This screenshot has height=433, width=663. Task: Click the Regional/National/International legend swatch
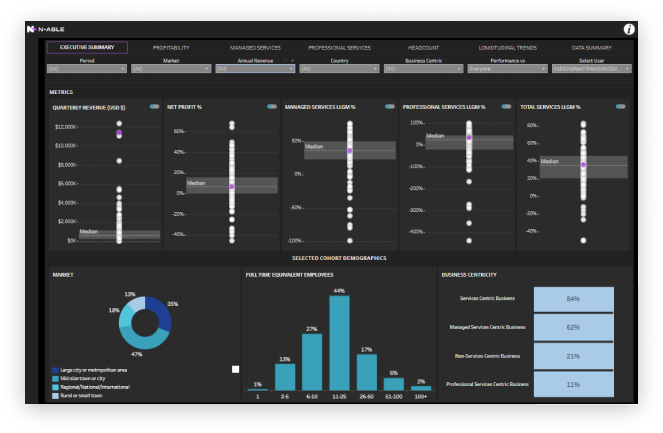tap(55, 387)
